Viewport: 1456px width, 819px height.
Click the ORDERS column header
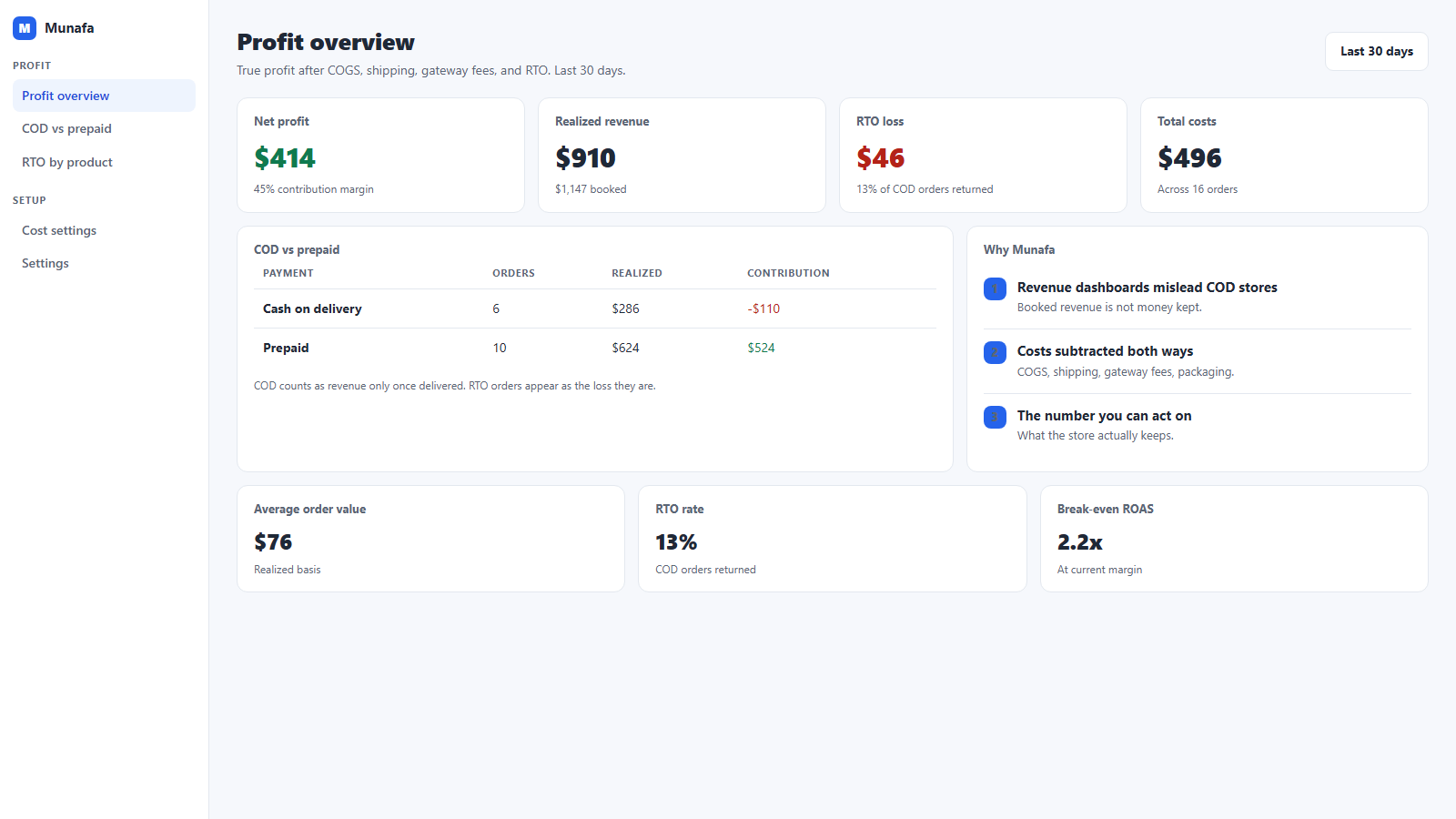513,273
